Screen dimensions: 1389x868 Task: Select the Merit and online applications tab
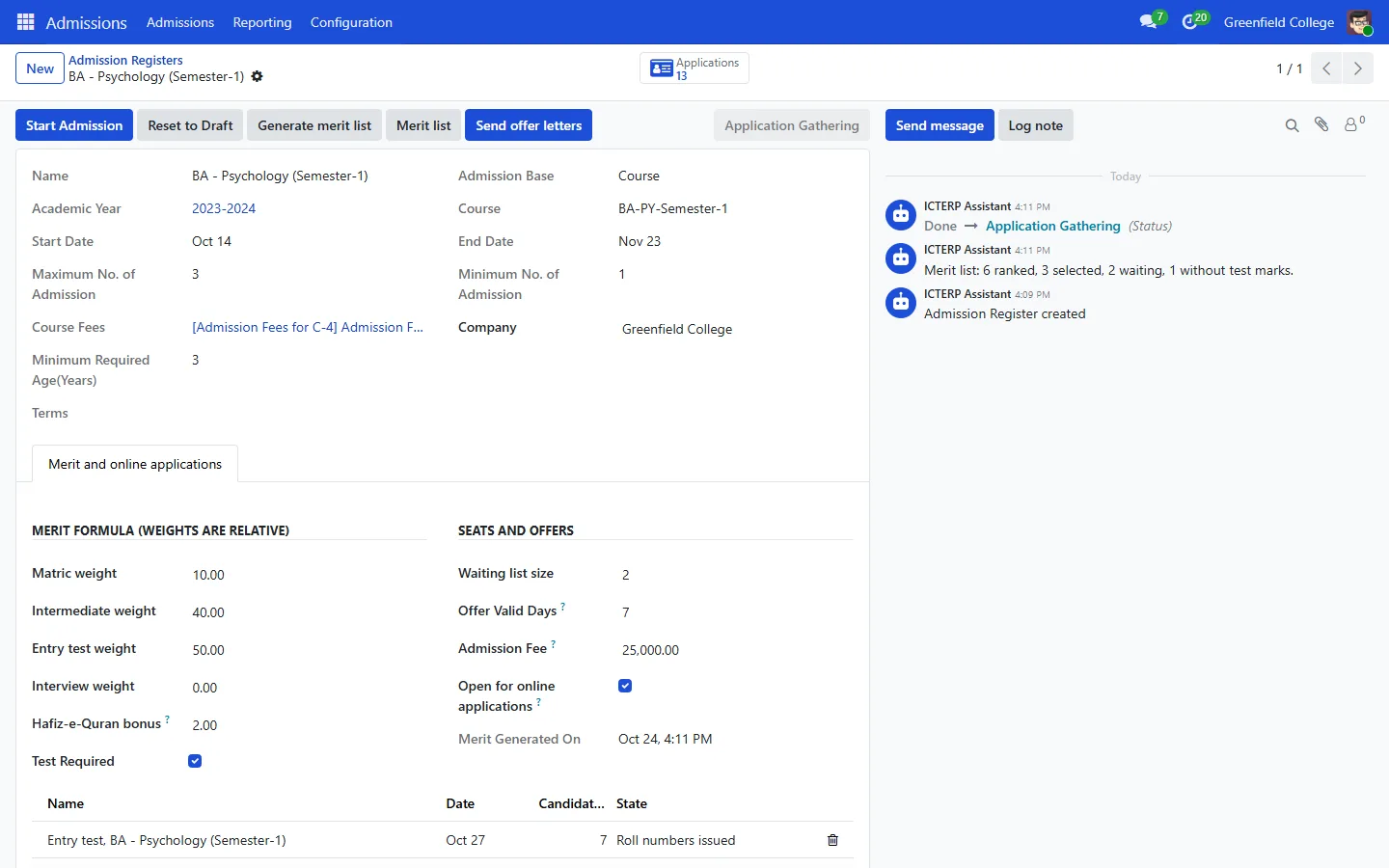tap(135, 464)
